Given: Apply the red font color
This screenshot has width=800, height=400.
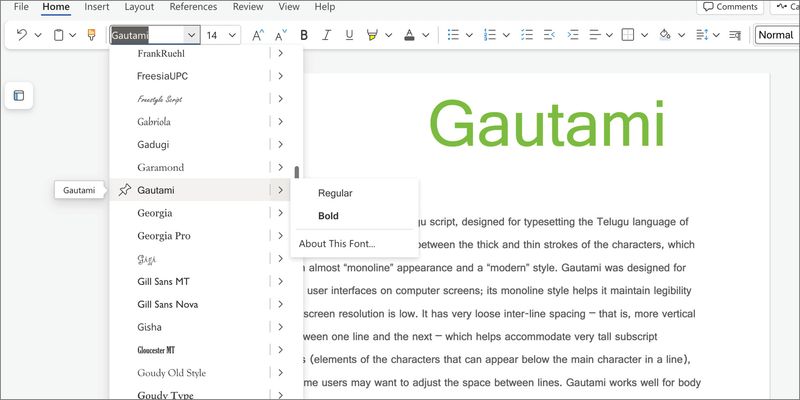Looking at the screenshot, I should (410, 35).
